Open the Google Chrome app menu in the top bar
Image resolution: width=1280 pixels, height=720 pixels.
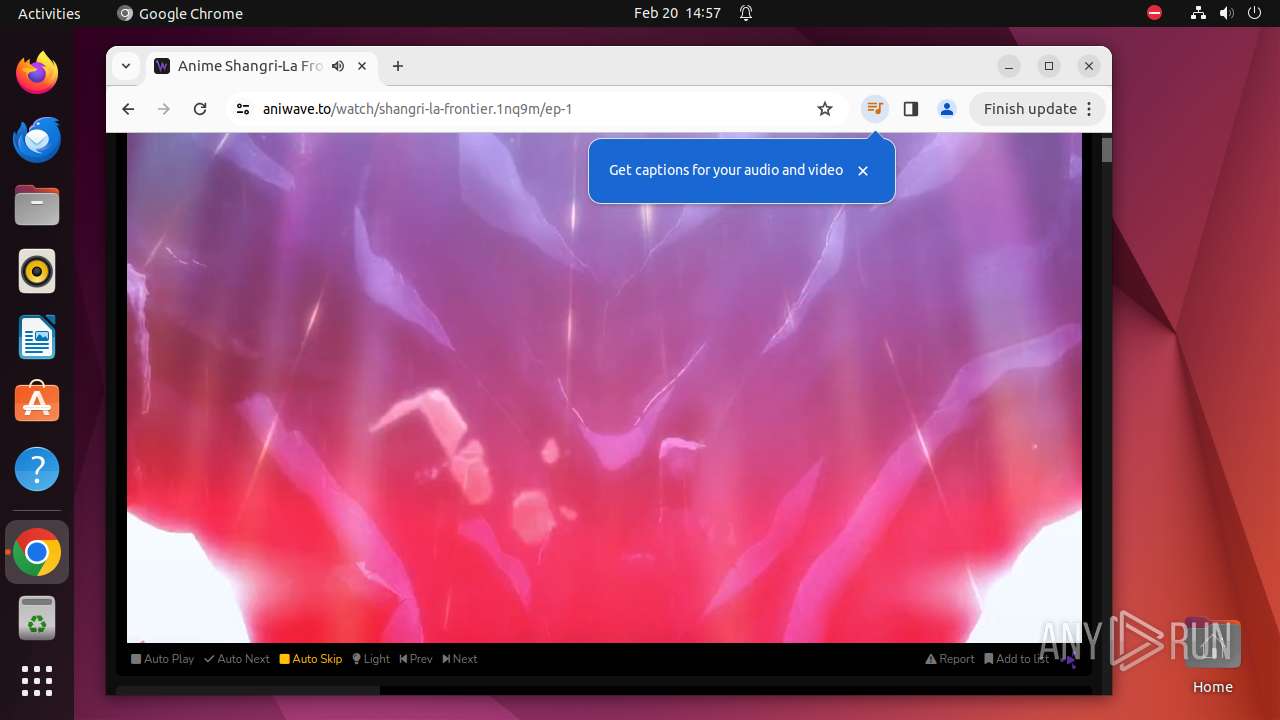point(180,13)
